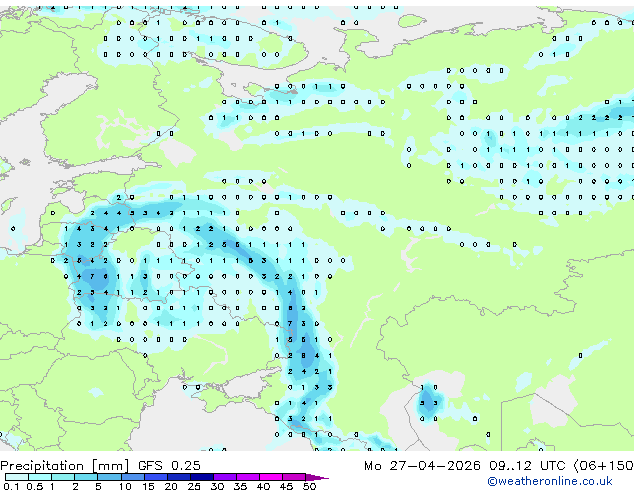634x490 pixels.
Task: Click the legend label "45"
Action: click(286, 486)
